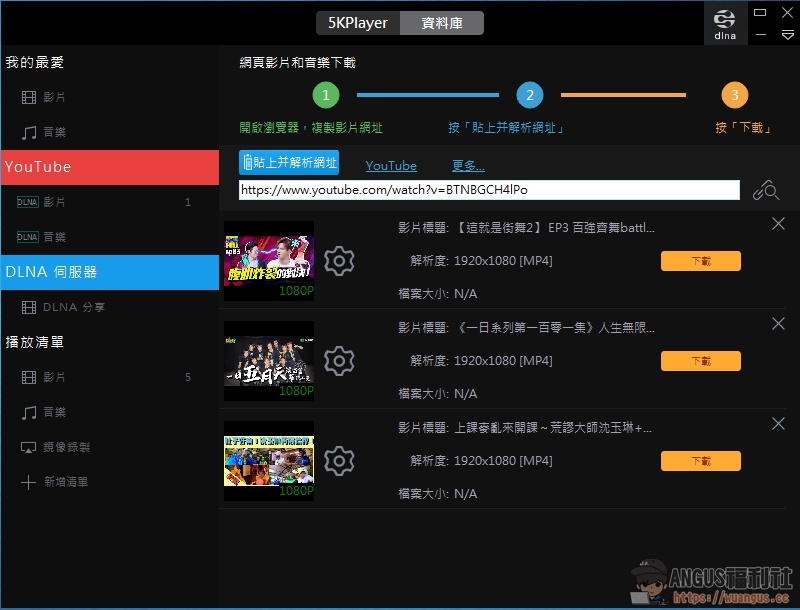Remove the third video from list
The height and width of the screenshot is (610, 800).
pyautogui.click(x=778, y=424)
